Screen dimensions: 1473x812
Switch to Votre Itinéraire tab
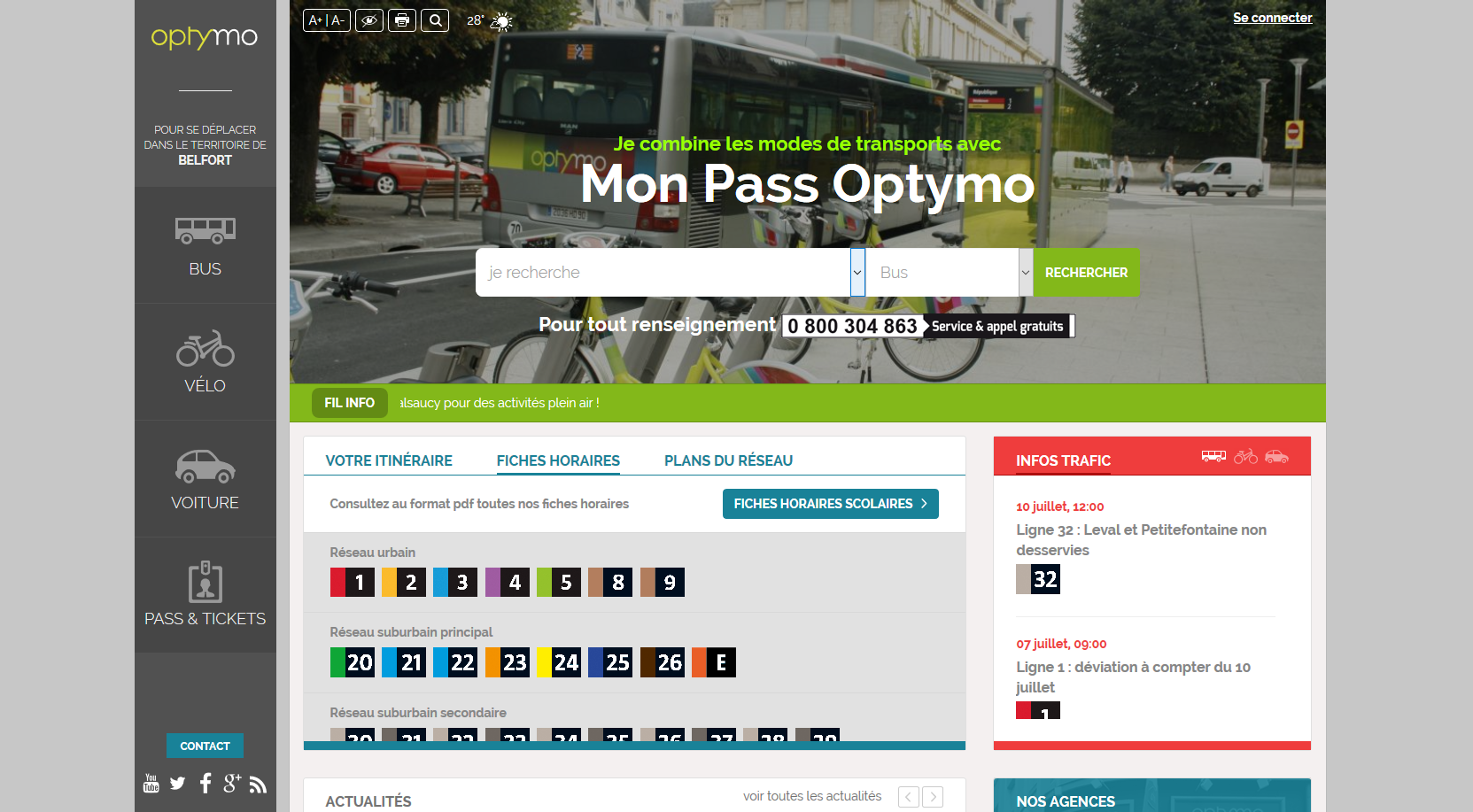point(389,460)
